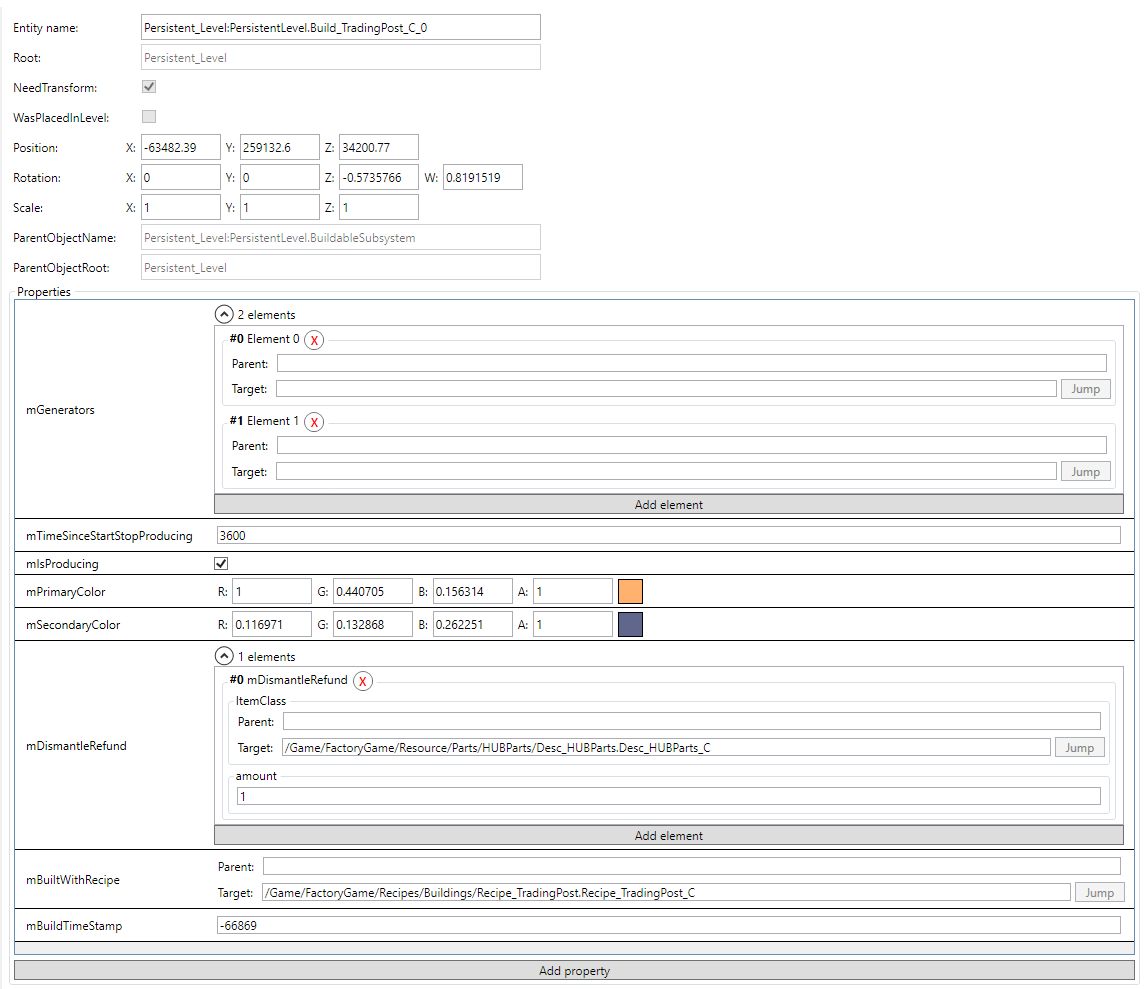Click Jump for Element 1 target
This screenshot has width=1146, height=989.
(1085, 471)
